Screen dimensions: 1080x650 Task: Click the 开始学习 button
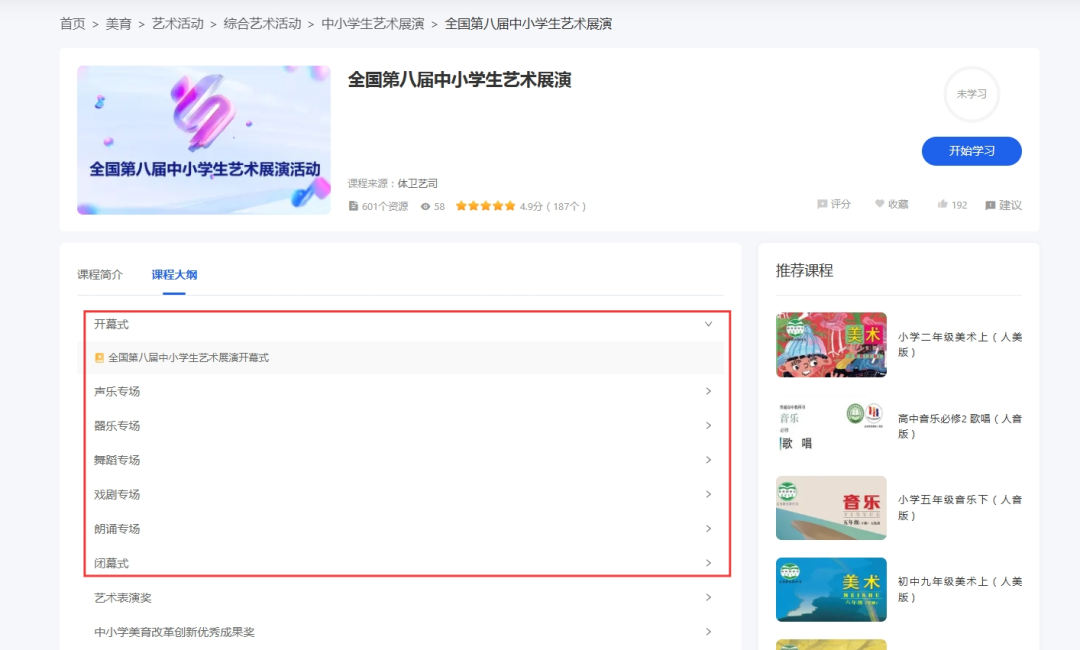click(971, 150)
